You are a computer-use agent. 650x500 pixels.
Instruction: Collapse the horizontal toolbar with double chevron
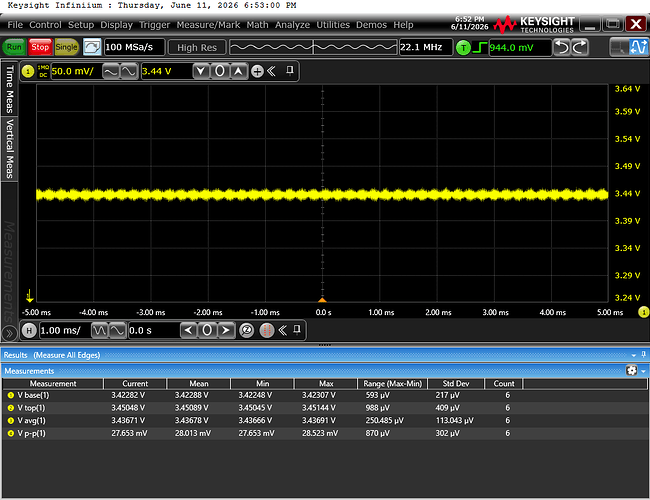283,330
